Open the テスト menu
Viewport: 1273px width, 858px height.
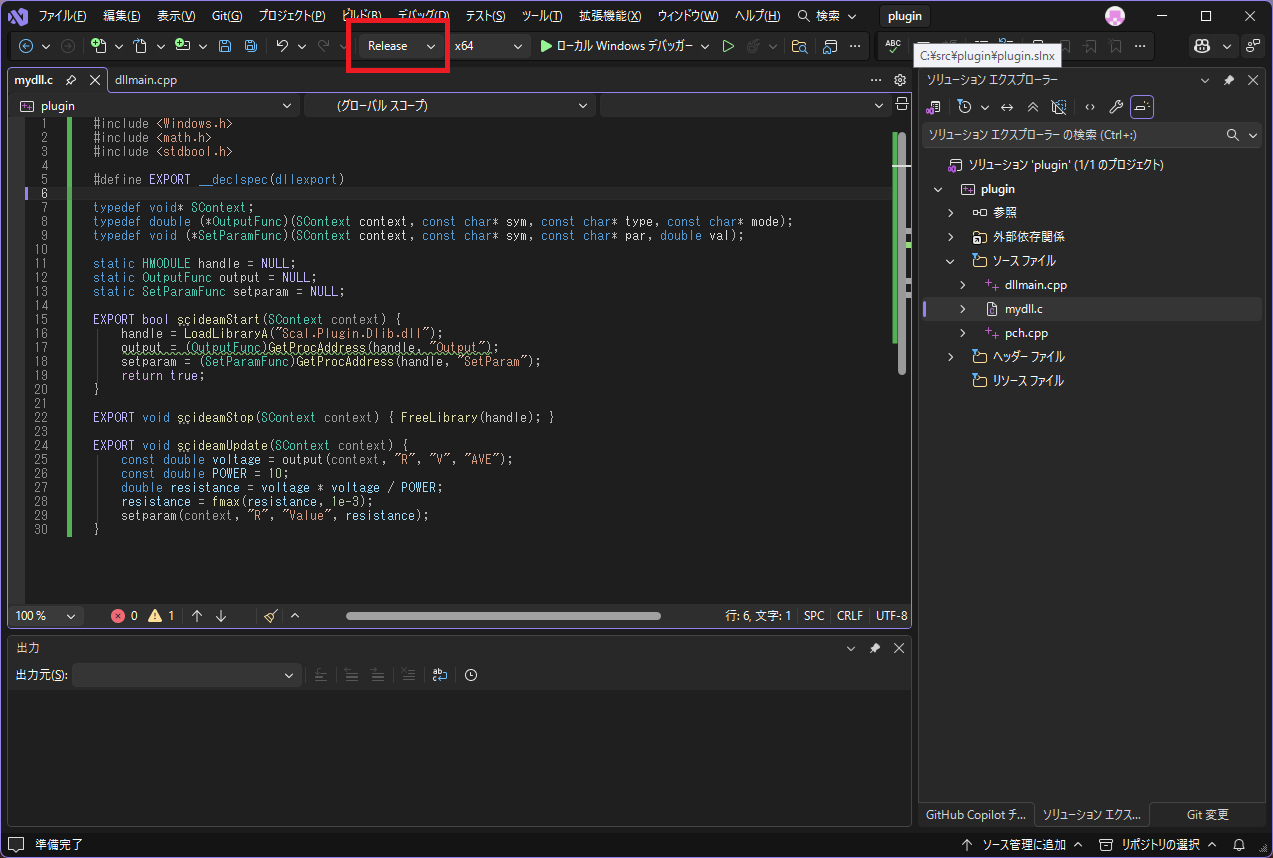[x=485, y=16]
